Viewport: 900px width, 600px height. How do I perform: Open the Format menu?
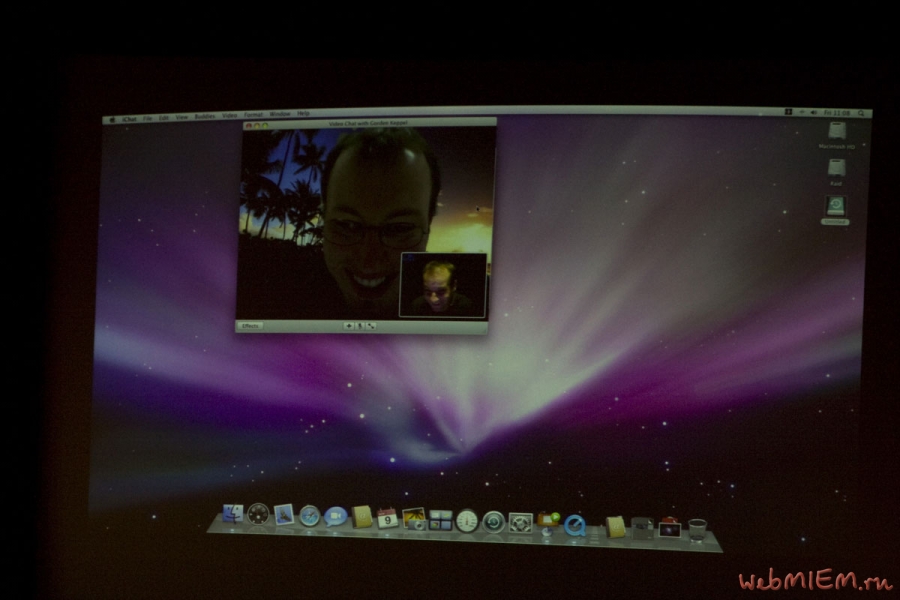[x=253, y=115]
